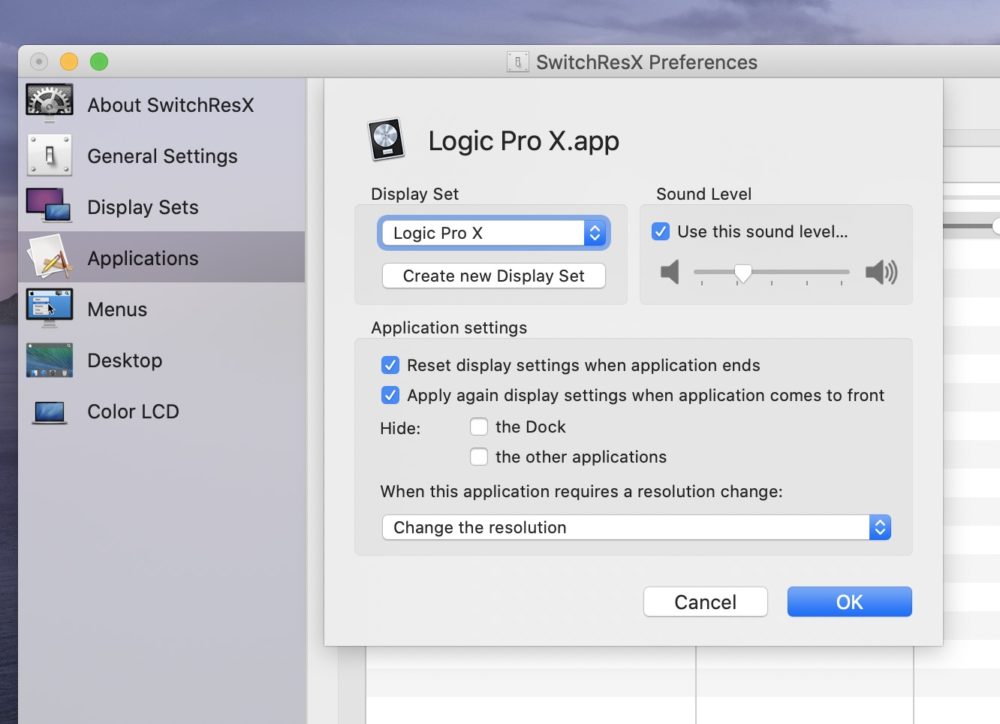This screenshot has height=724, width=1000.
Task: Check hide the other applications
Action: 478,457
